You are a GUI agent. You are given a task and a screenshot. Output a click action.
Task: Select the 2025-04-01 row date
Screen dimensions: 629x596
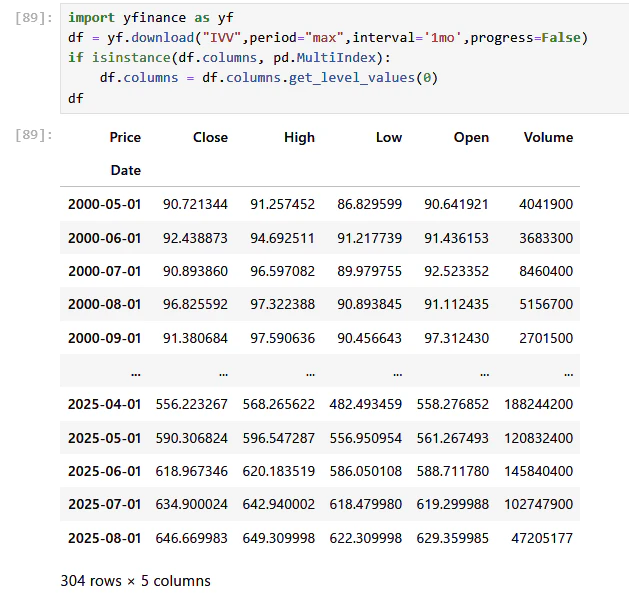click(x=104, y=404)
